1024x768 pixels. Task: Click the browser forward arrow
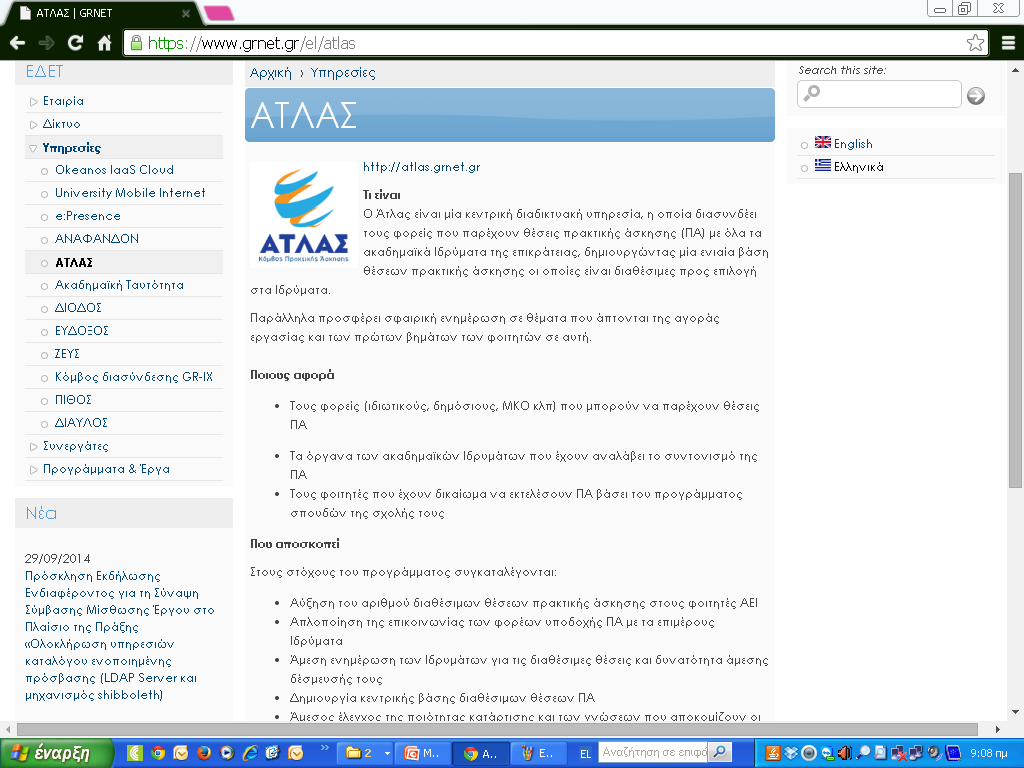pyautogui.click(x=46, y=43)
